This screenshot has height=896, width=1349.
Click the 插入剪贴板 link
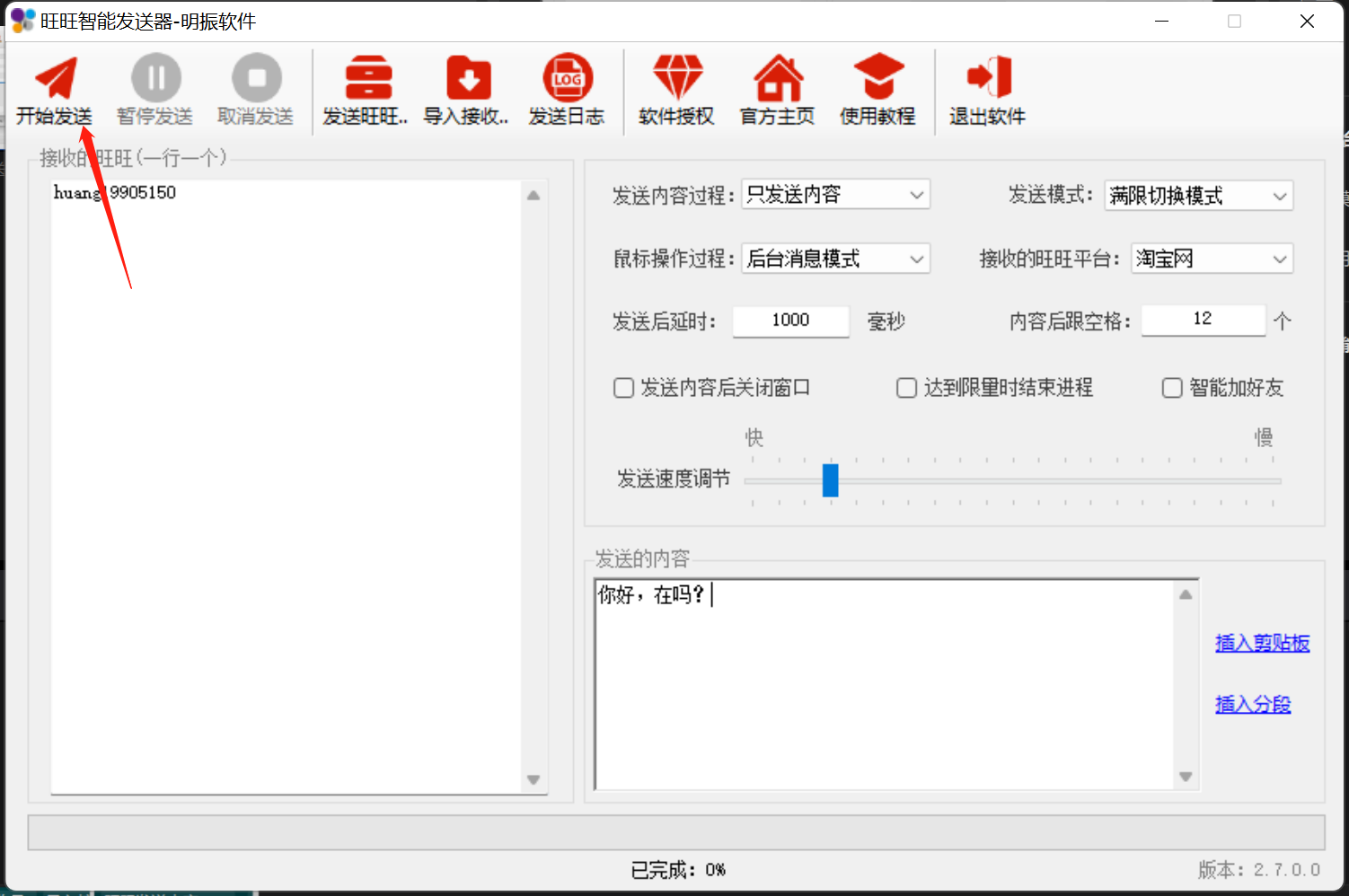click(1262, 643)
